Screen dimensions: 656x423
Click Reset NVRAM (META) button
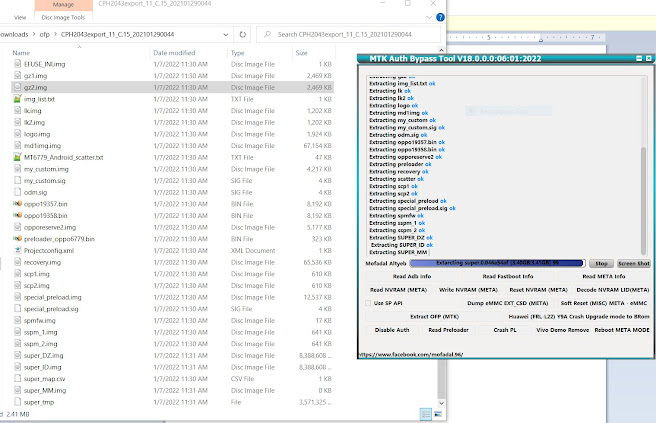[538, 290]
